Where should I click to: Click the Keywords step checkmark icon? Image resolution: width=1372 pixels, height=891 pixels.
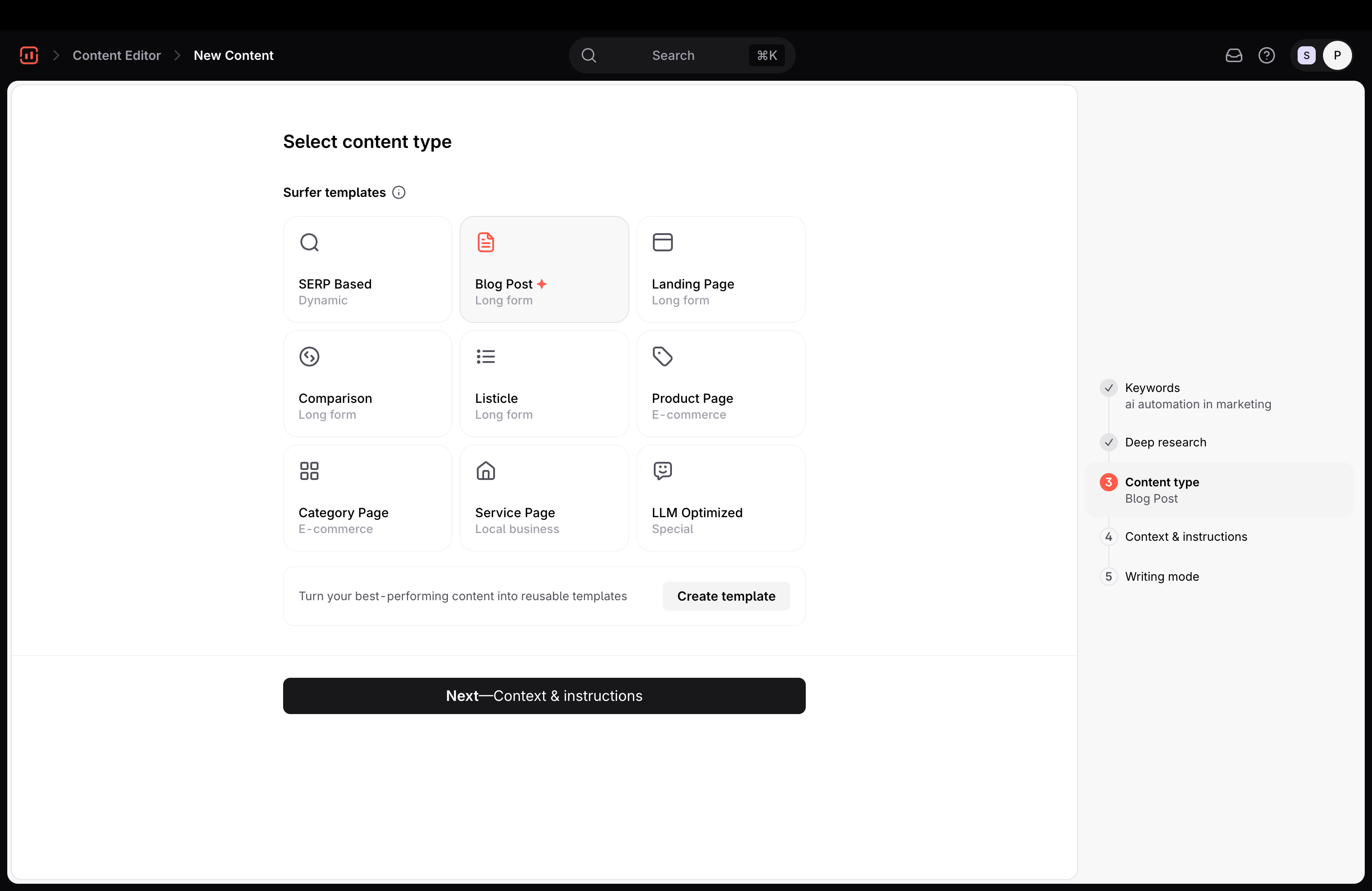pos(1108,388)
